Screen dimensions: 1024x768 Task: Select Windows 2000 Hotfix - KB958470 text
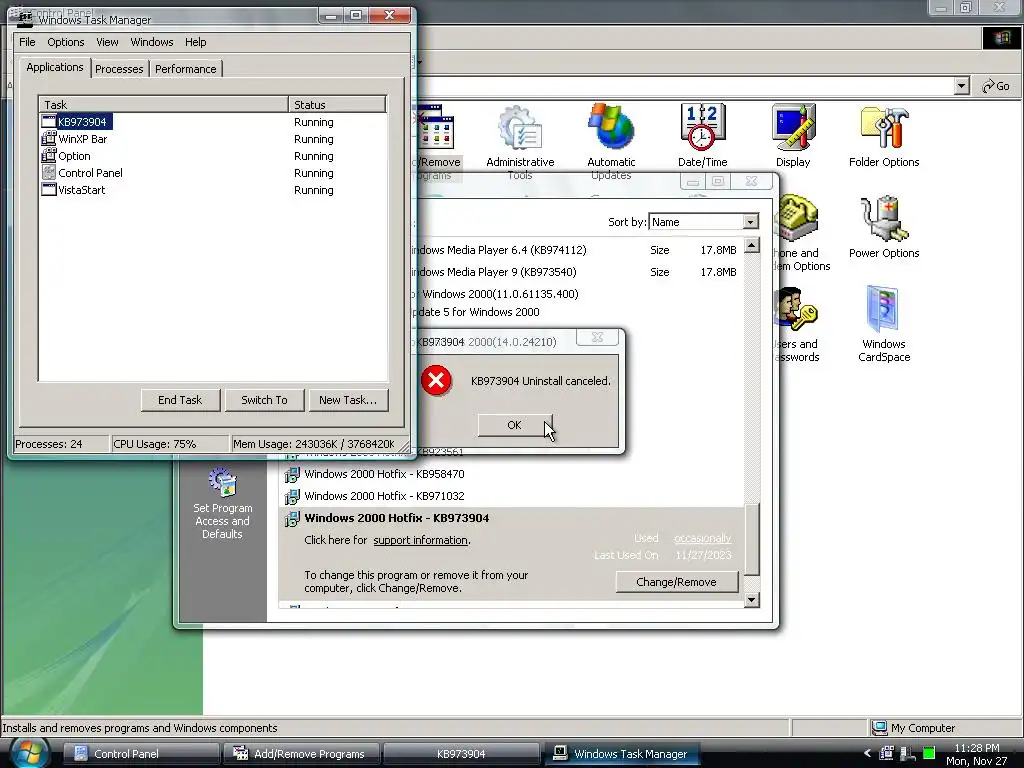coord(384,474)
